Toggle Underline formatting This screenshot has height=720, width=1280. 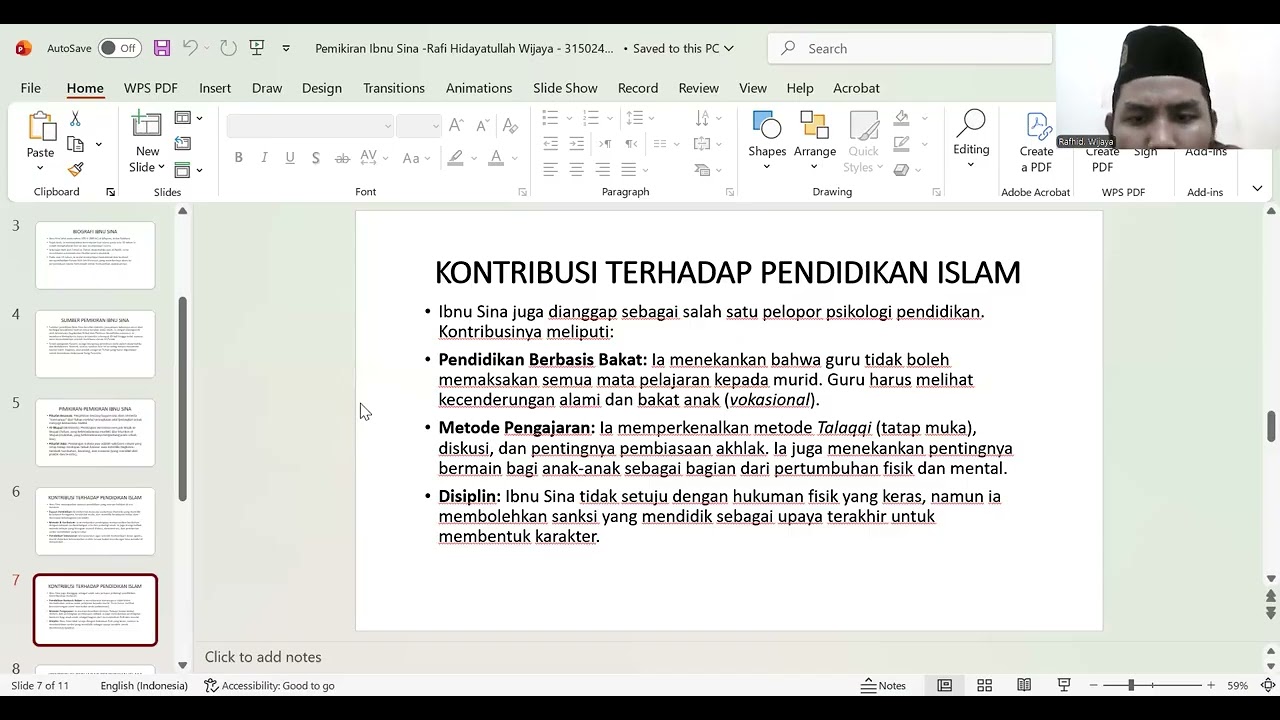point(290,158)
